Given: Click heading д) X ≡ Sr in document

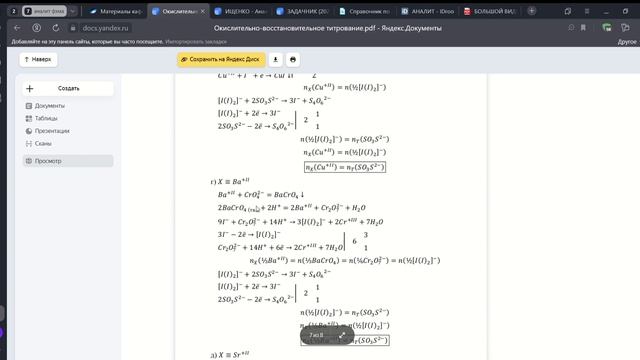Looking at the screenshot, I should click(230, 355).
